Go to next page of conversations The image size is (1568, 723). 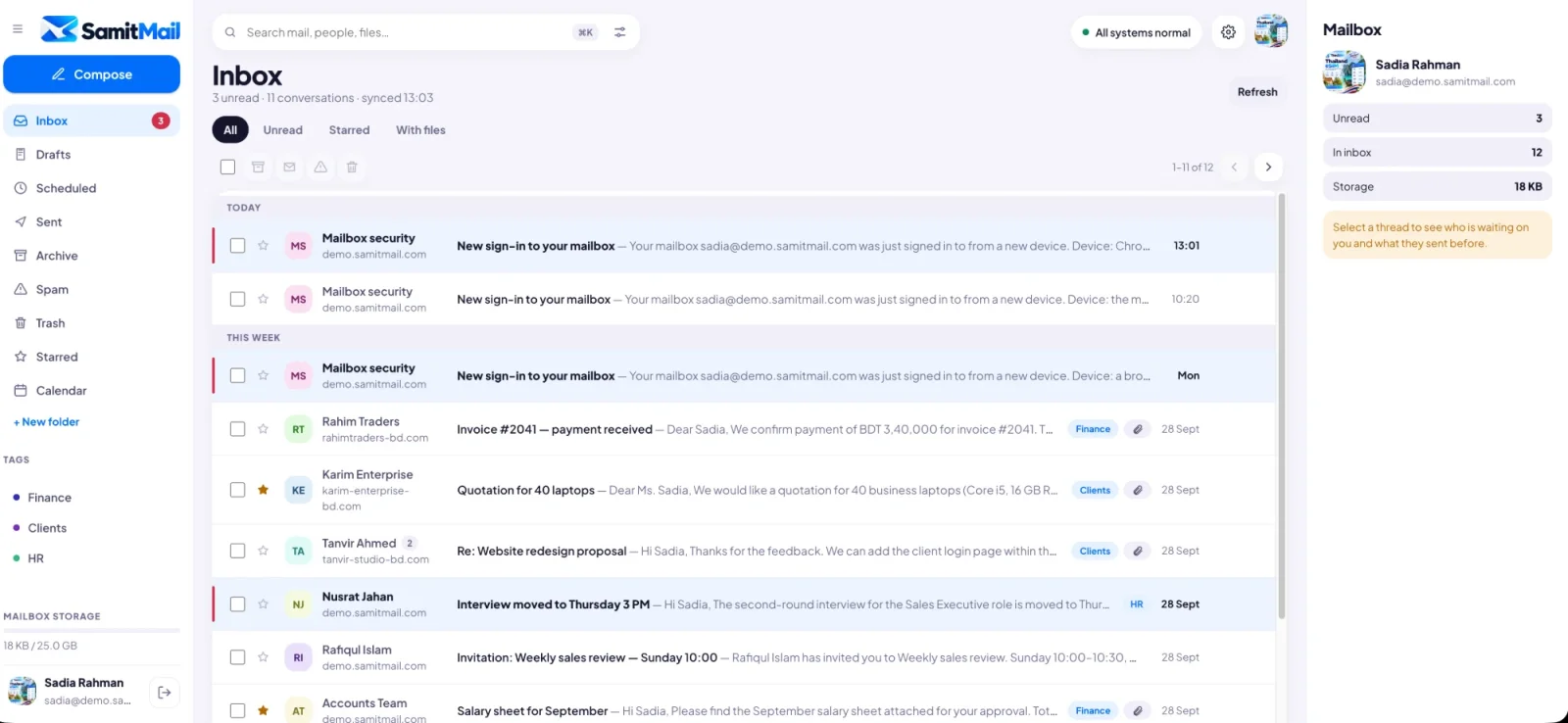click(1268, 168)
